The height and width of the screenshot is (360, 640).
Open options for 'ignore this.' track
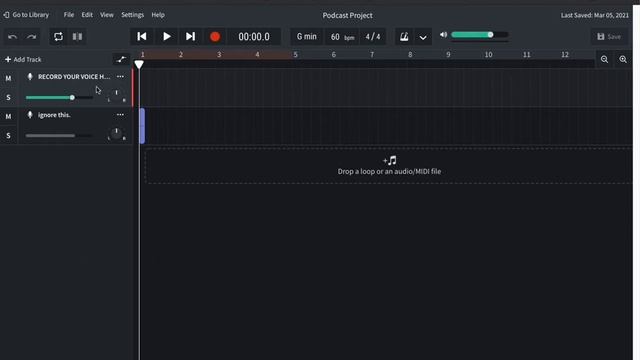[120, 115]
